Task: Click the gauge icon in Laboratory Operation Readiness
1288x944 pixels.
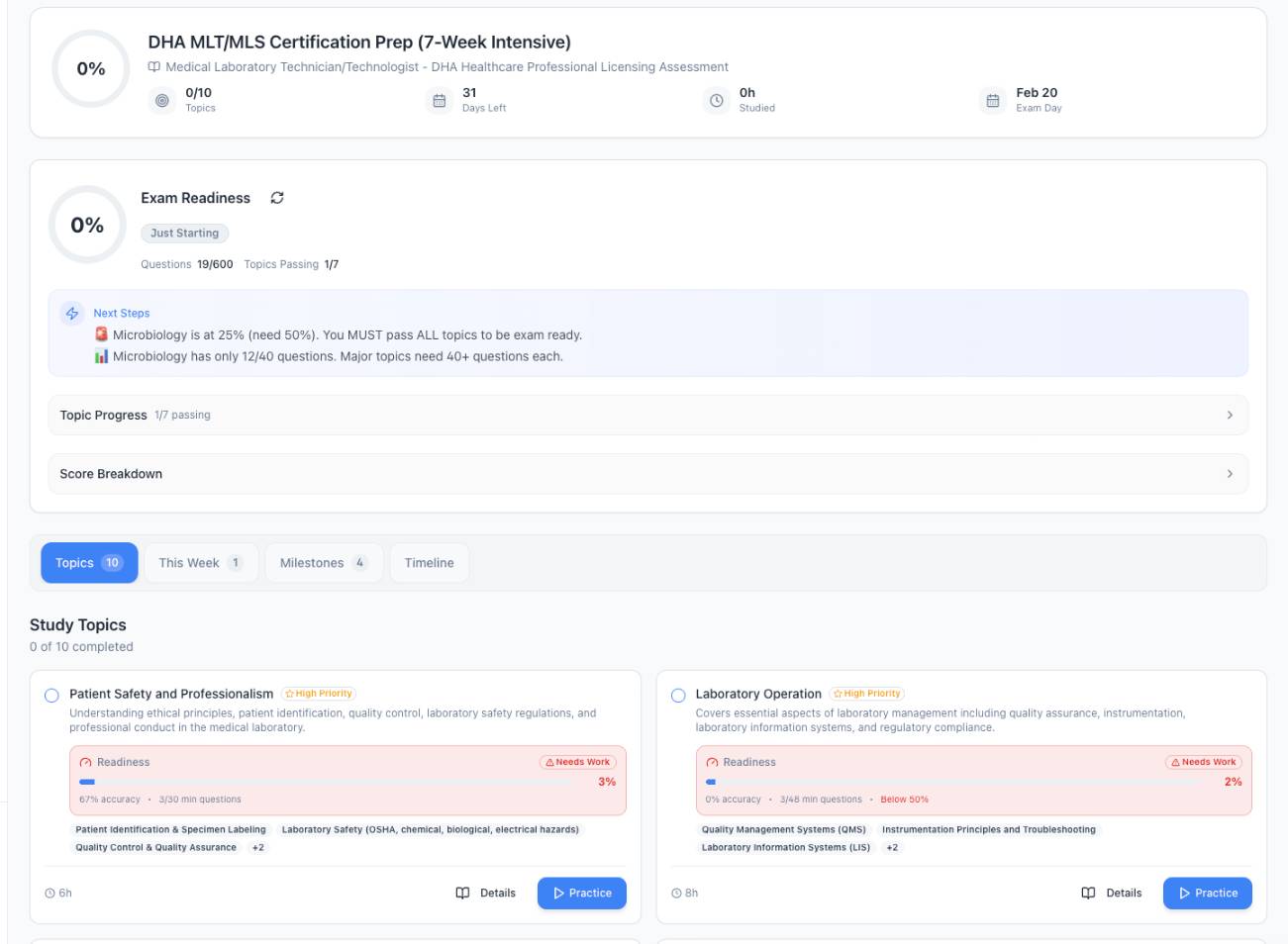Action: click(712, 763)
